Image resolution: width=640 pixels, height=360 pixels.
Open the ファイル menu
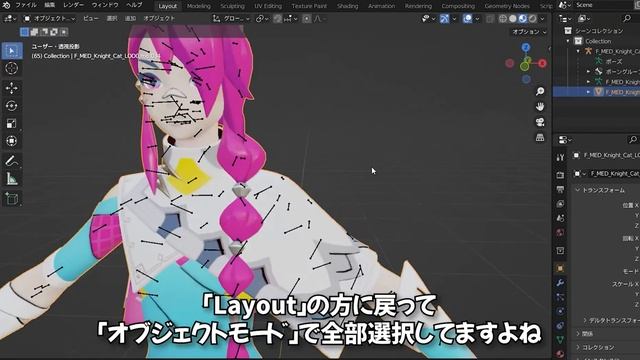(x=26, y=5)
